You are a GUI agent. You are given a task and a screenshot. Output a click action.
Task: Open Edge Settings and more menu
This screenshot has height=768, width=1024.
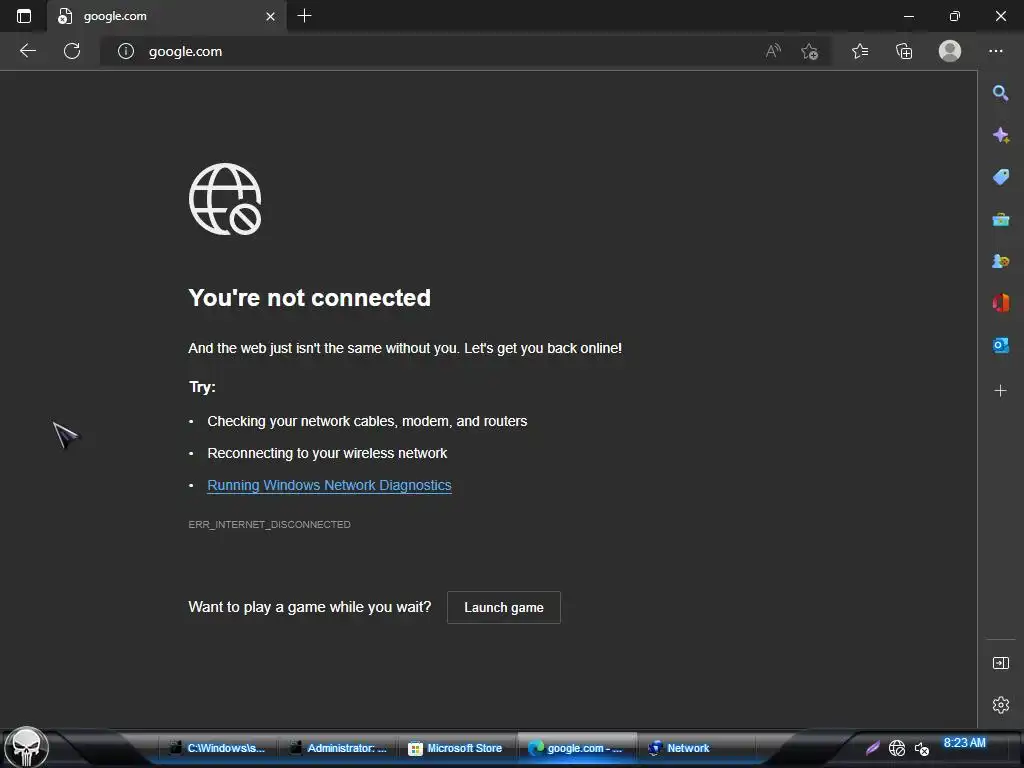(x=996, y=51)
